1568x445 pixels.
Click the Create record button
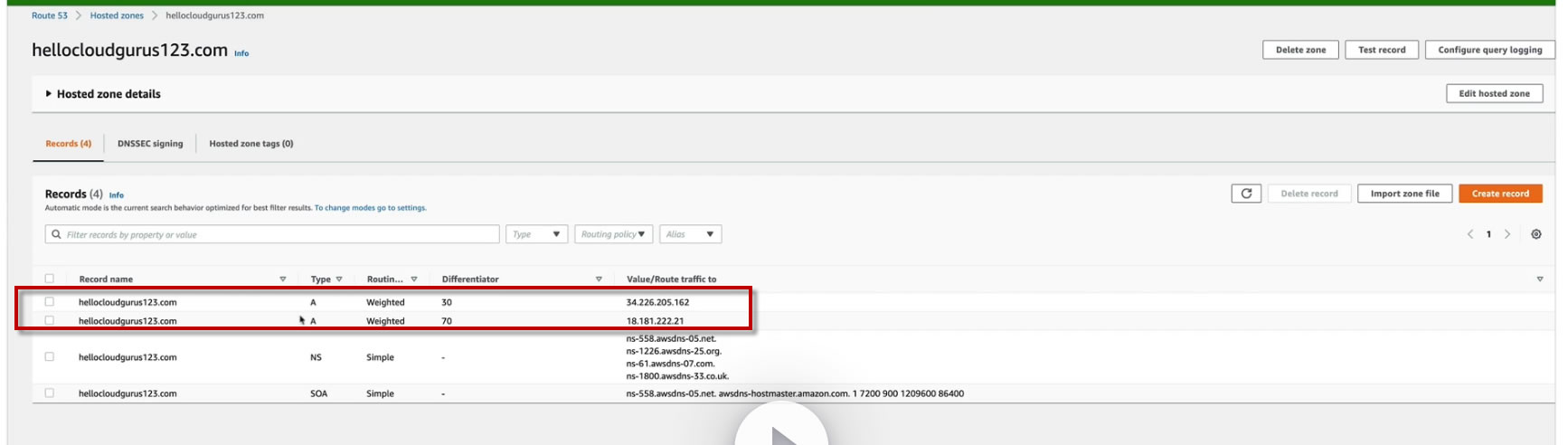[1500, 194]
